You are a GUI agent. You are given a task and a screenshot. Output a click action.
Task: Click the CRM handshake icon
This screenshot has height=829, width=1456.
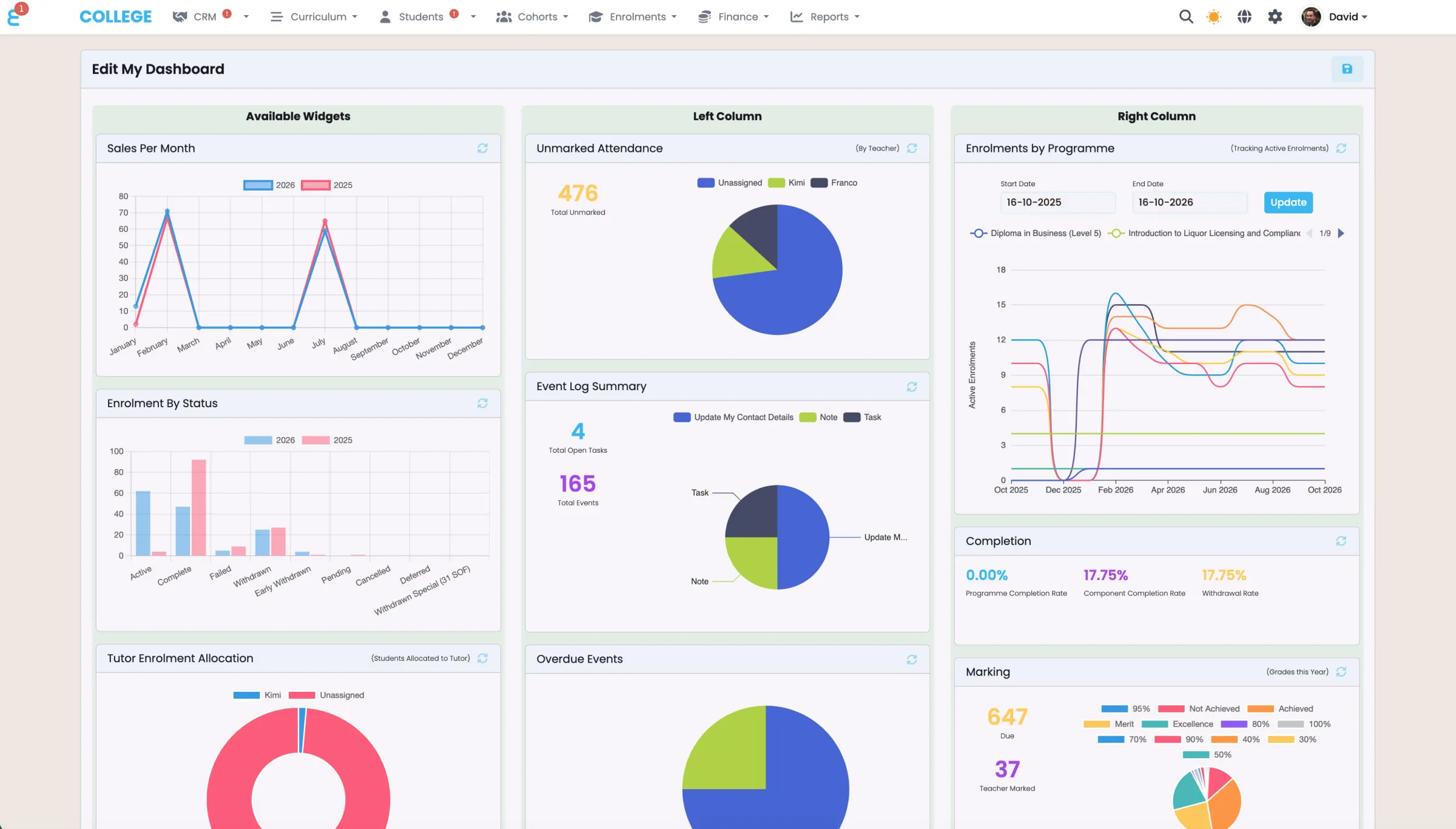[180, 16]
